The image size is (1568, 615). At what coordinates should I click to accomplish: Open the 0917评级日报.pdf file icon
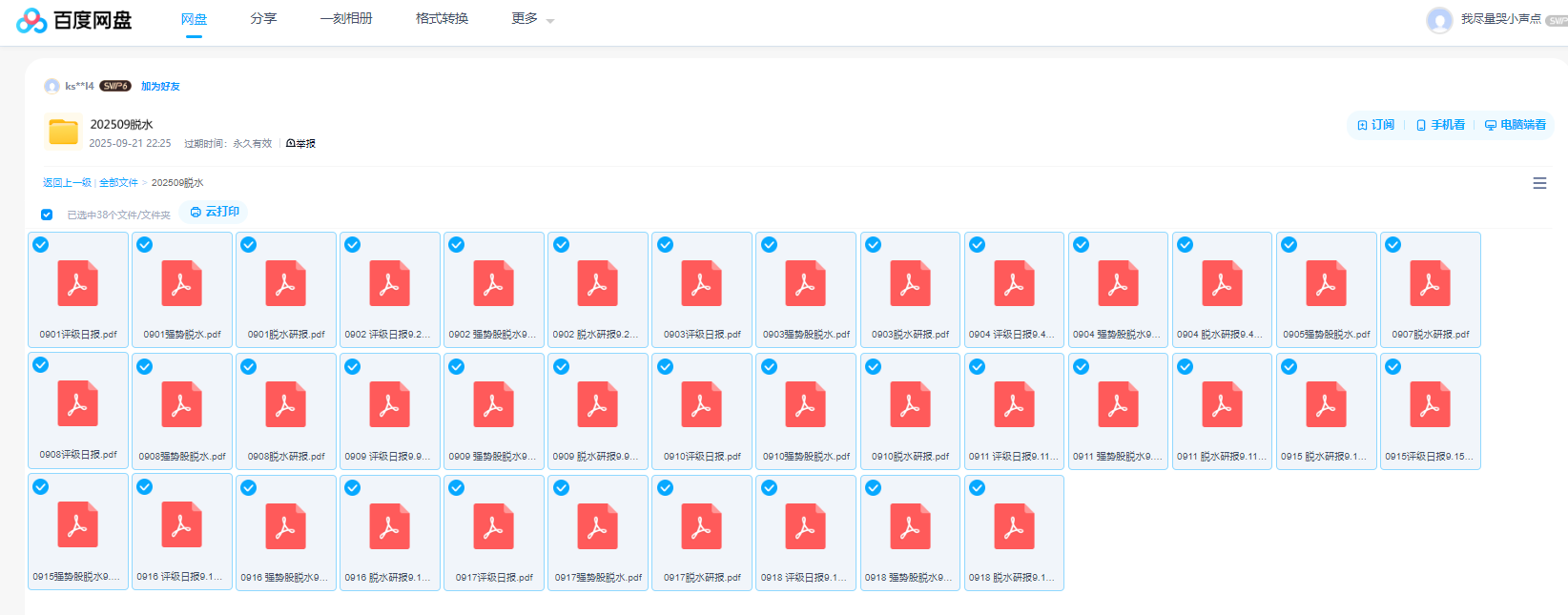tap(493, 527)
